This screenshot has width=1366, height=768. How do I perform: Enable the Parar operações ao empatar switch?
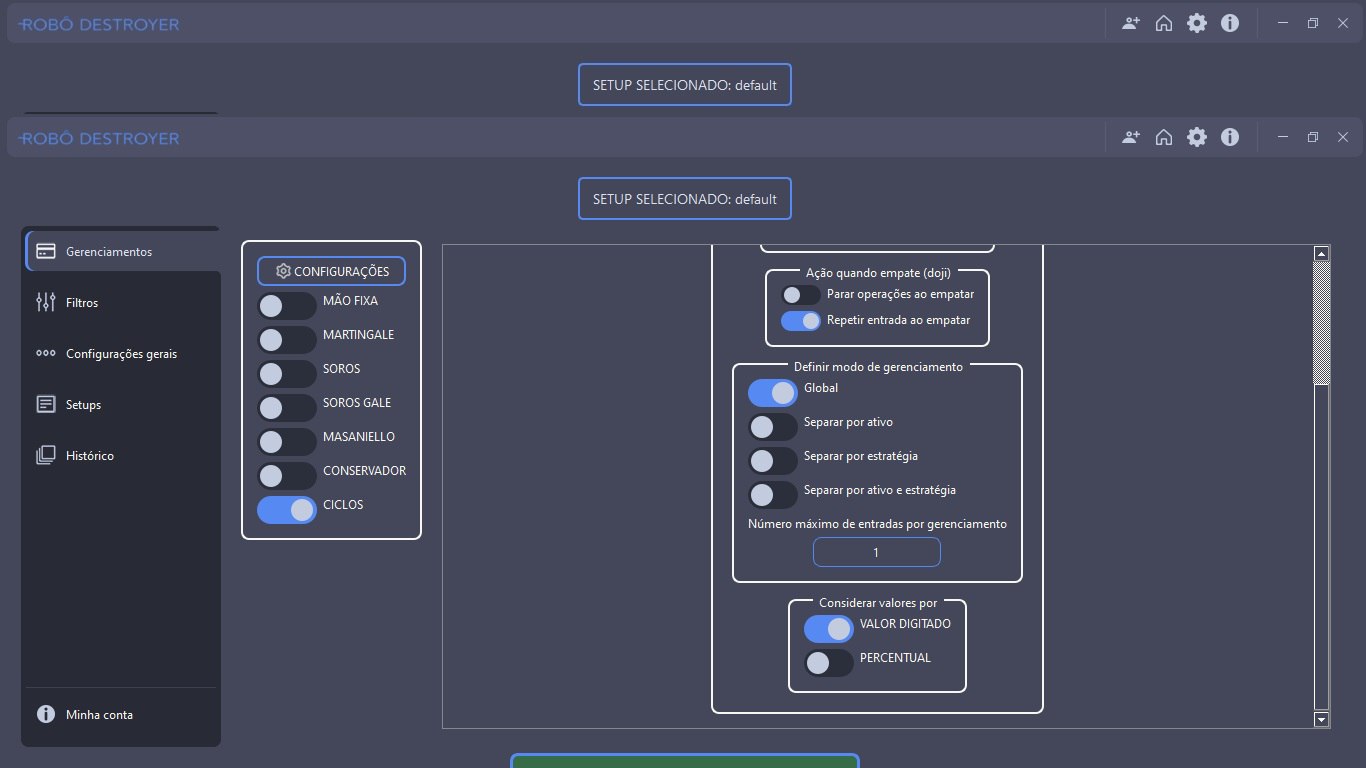pyautogui.click(x=800, y=295)
